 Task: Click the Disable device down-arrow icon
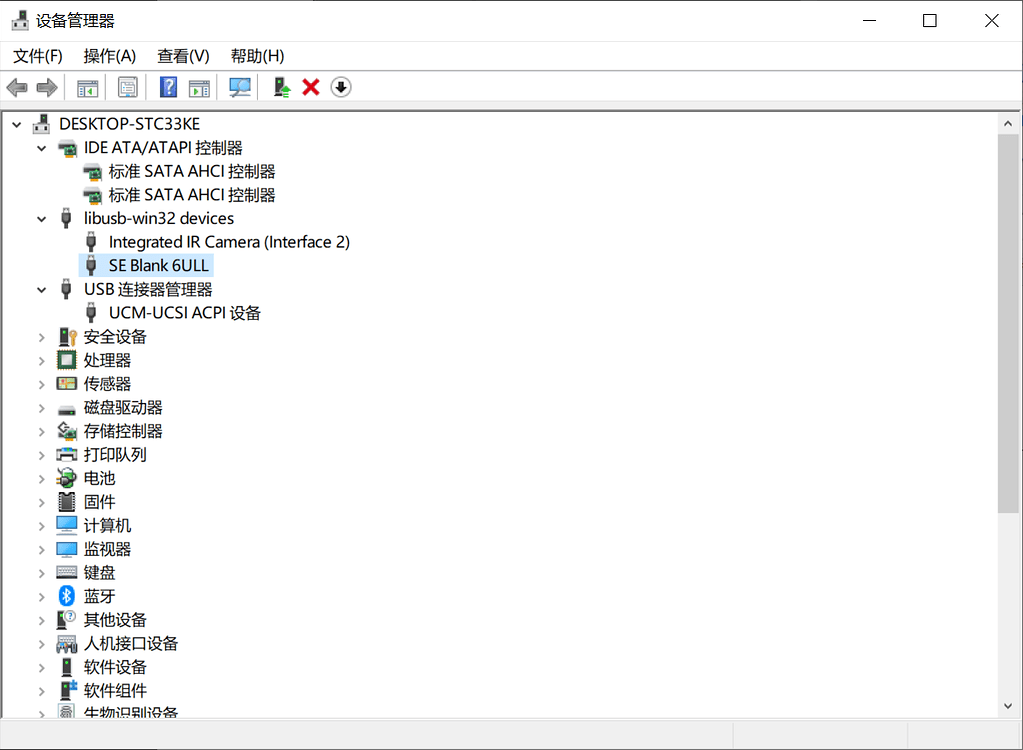pos(340,87)
